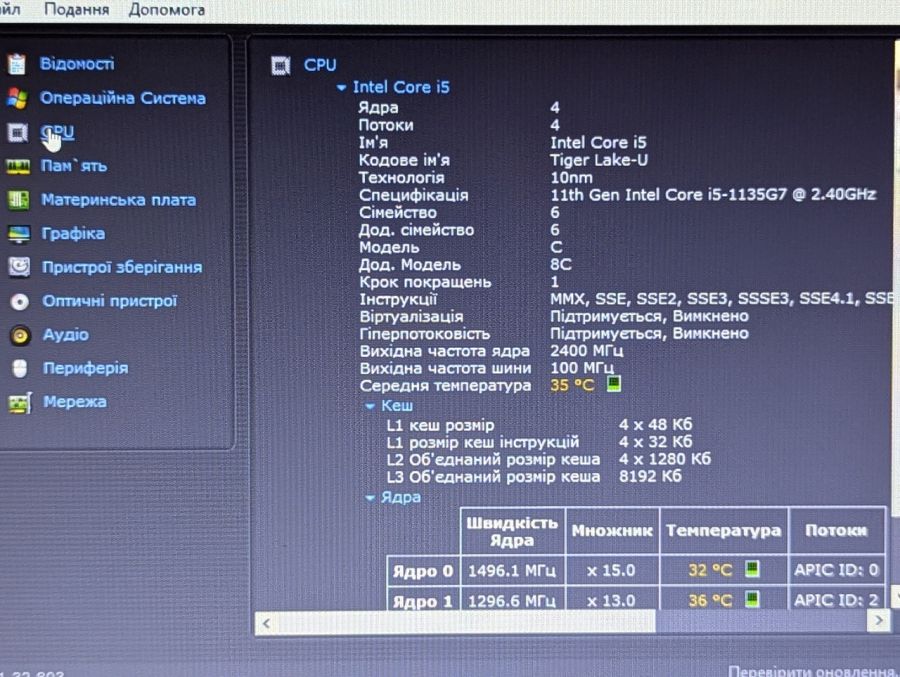Click the i5-1135G7 specification value
Image resolution: width=900 pixels, height=677 pixels.
pyautogui.click(x=713, y=195)
